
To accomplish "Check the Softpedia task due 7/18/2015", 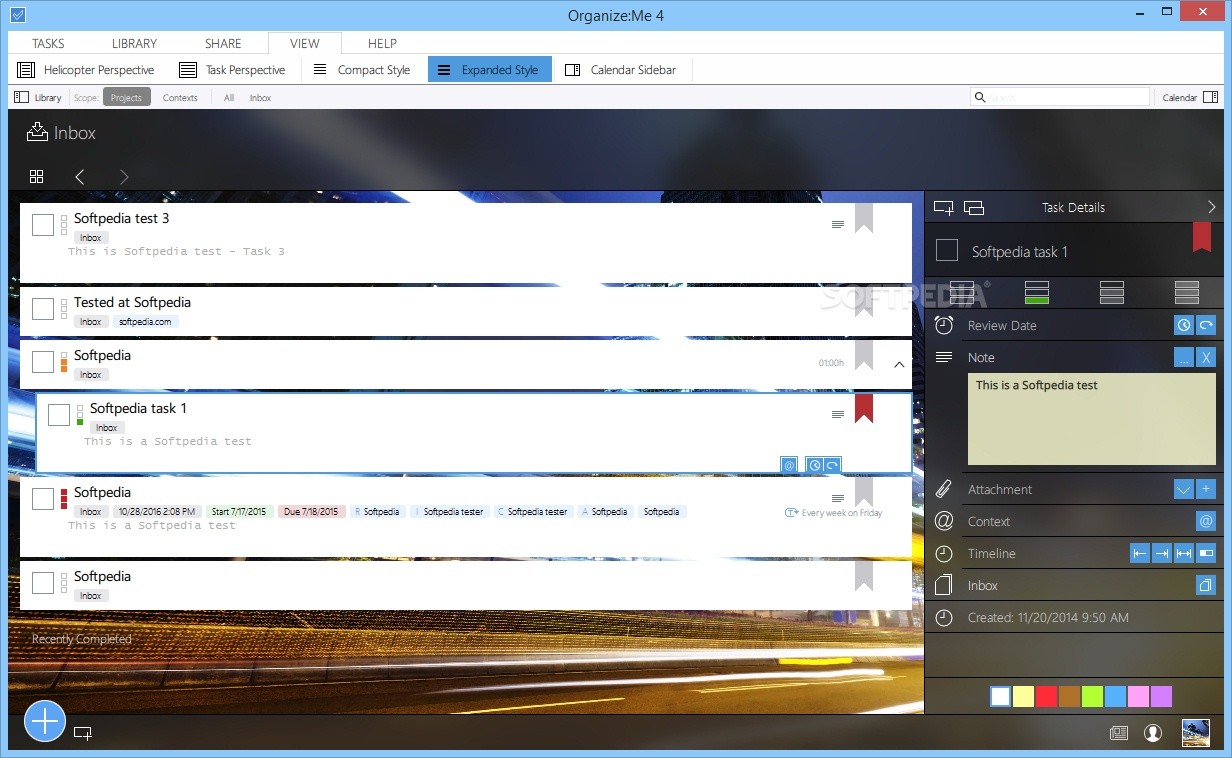I will (x=42, y=498).
